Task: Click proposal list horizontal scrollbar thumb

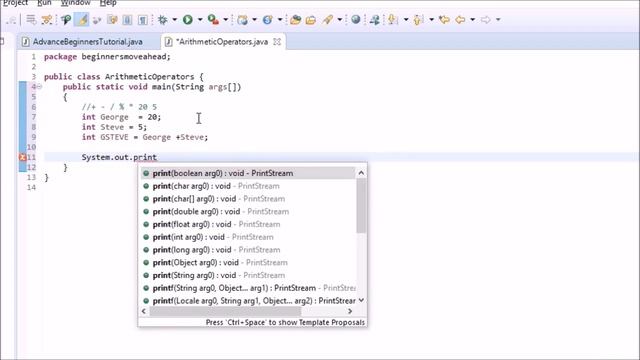Action: (x=225, y=311)
